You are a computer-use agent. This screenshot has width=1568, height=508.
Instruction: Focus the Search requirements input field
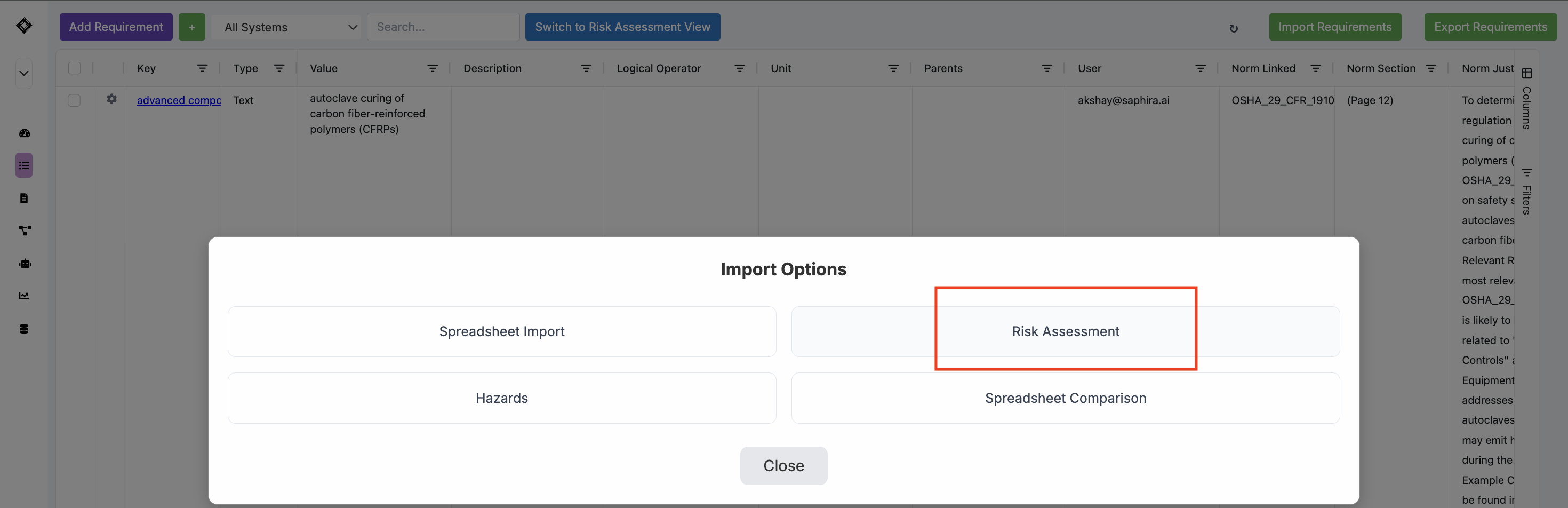(x=443, y=27)
